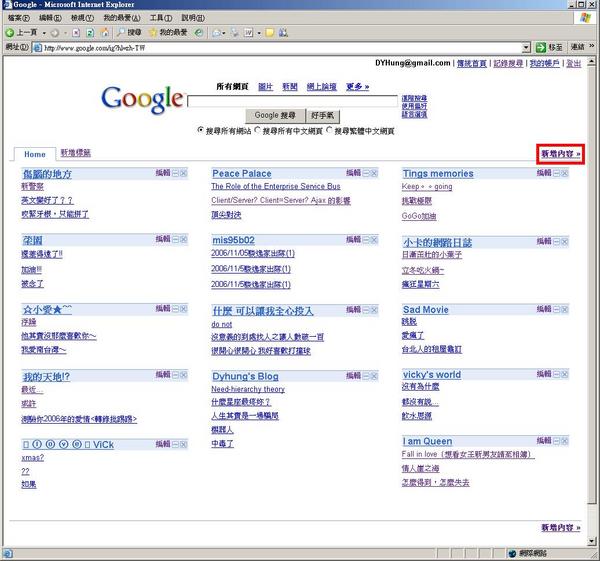Click the page icon in the address bar

[37, 48]
